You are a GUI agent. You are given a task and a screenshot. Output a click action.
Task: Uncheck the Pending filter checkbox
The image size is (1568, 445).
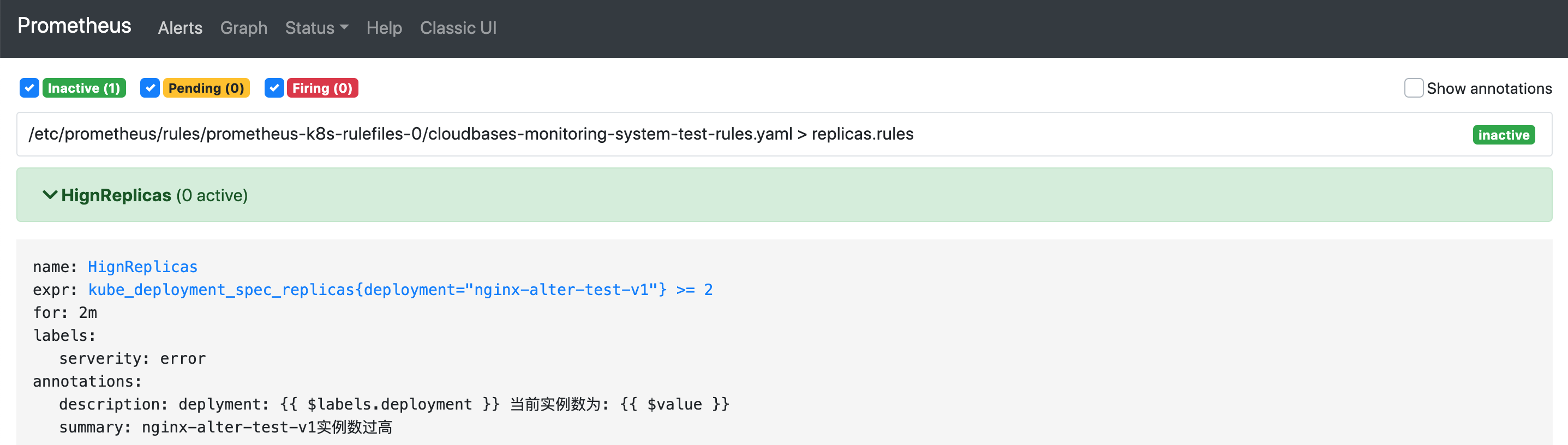pos(149,88)
